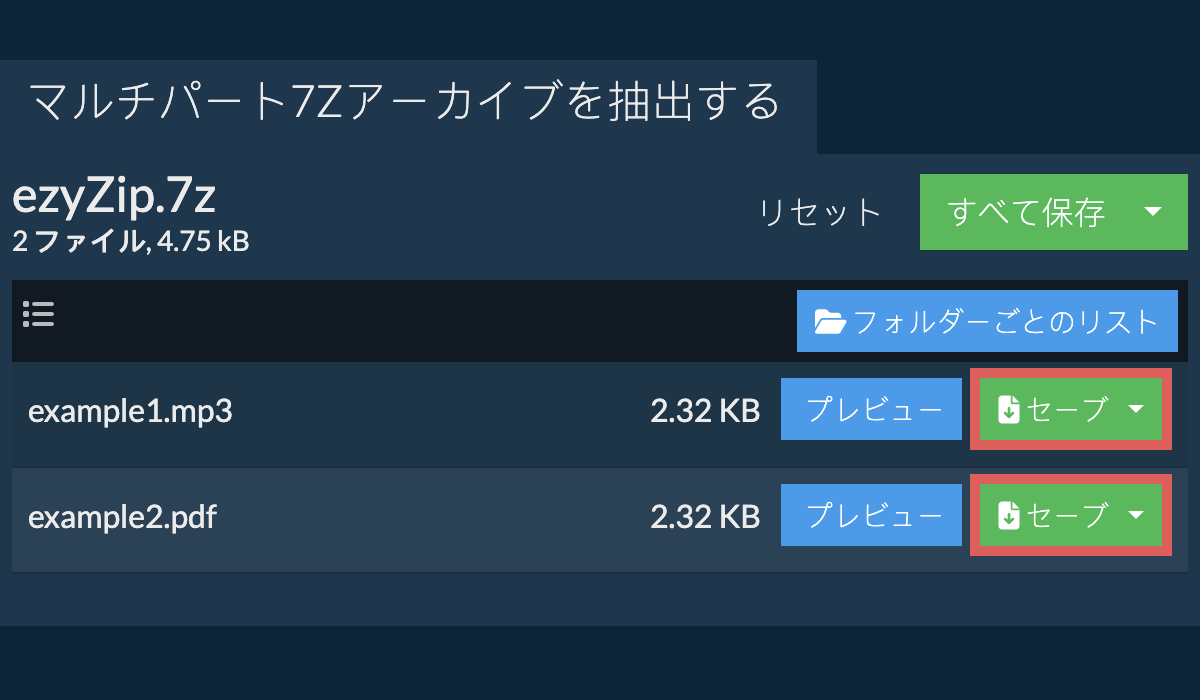Click the list view icon
Viewport: 1200px width, 700px height.
click(38, 316)
